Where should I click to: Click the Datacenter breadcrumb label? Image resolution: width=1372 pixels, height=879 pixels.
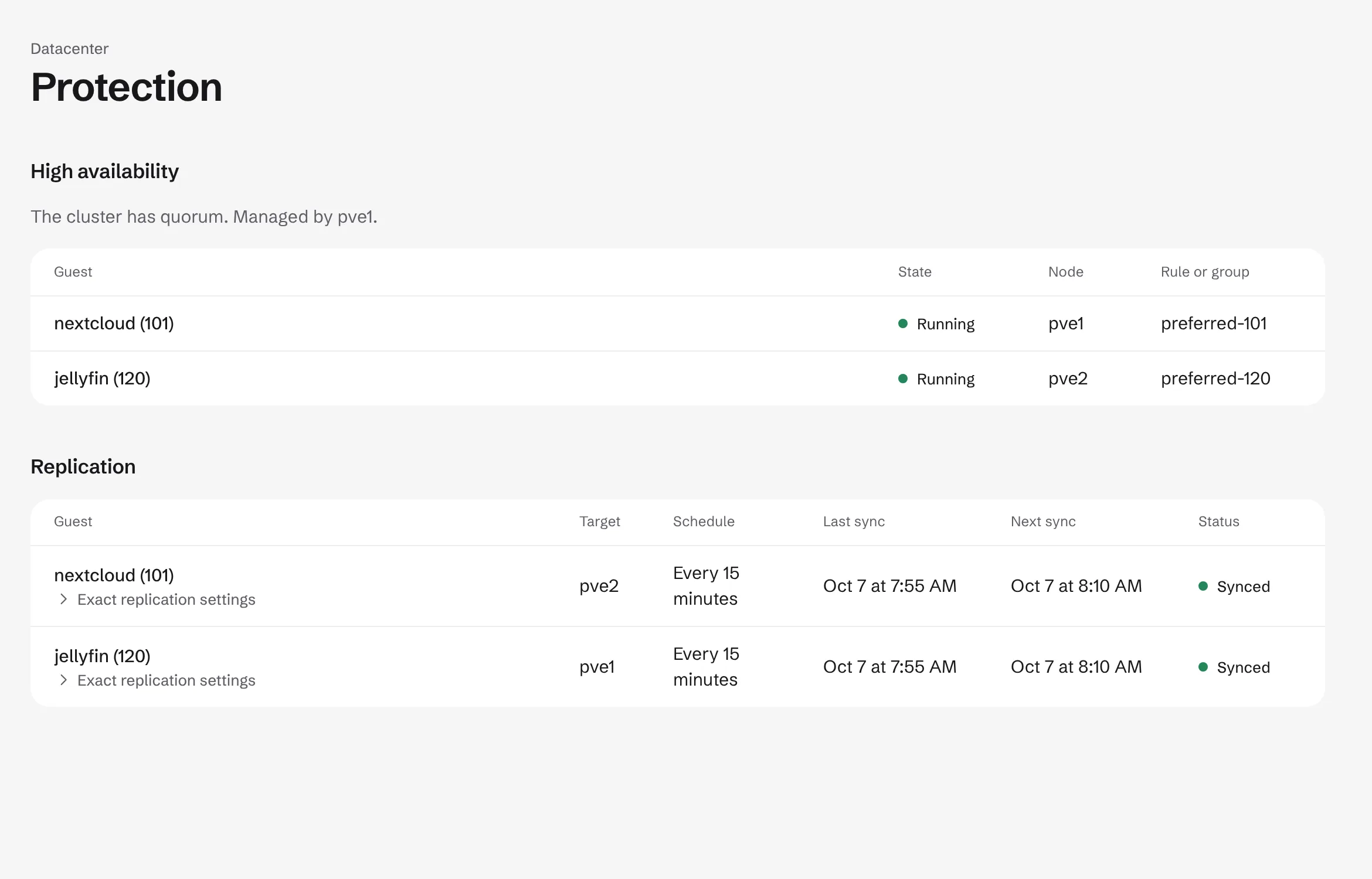click(x=69, y=49)
